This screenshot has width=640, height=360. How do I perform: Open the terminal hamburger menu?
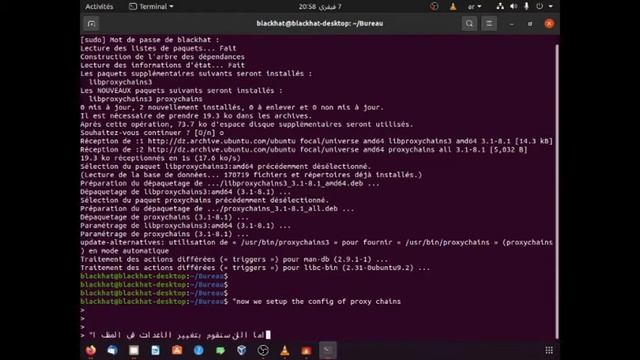489,24
